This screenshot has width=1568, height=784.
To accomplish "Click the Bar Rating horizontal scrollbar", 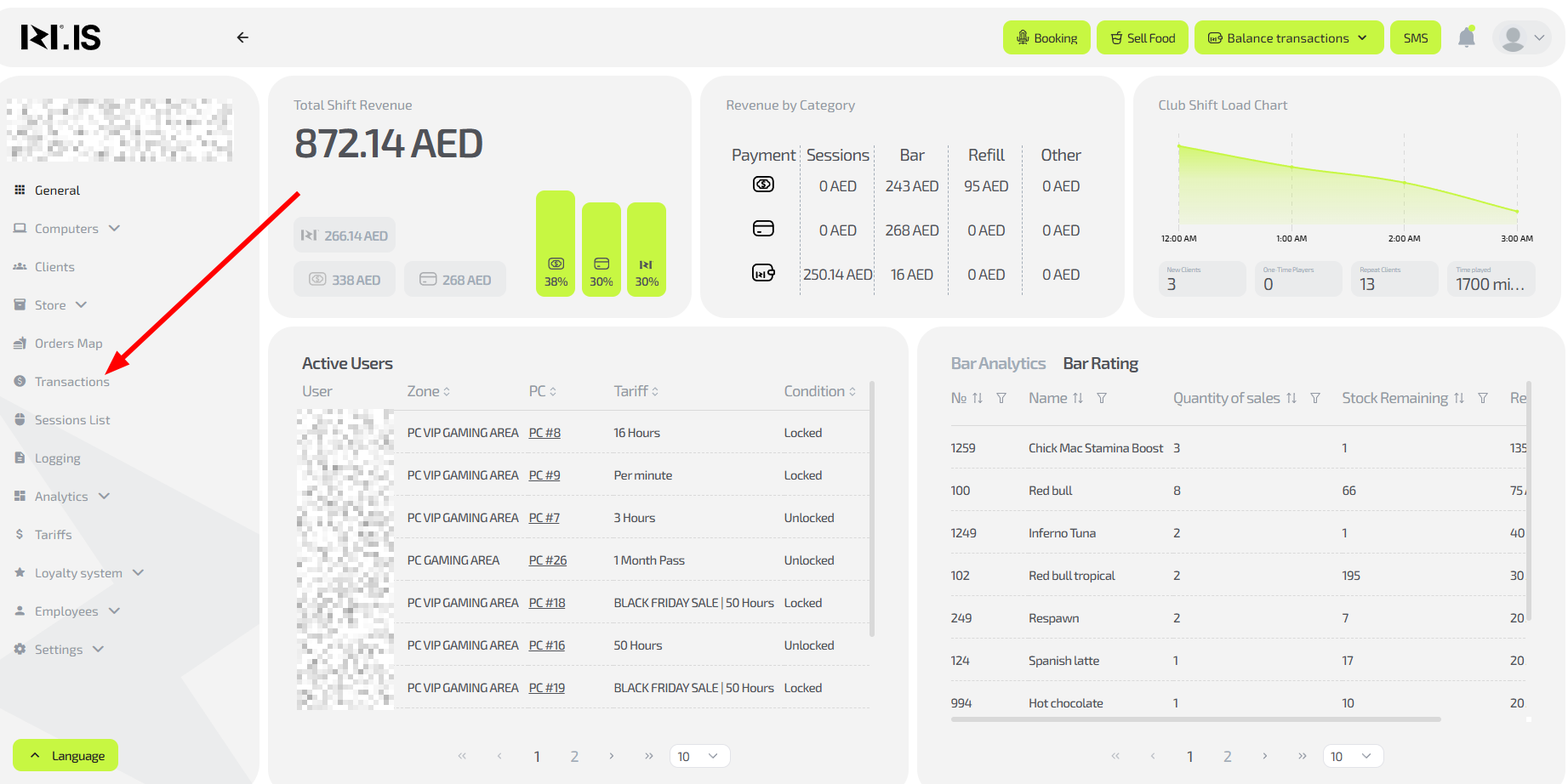I will [x=1195, y=719].
